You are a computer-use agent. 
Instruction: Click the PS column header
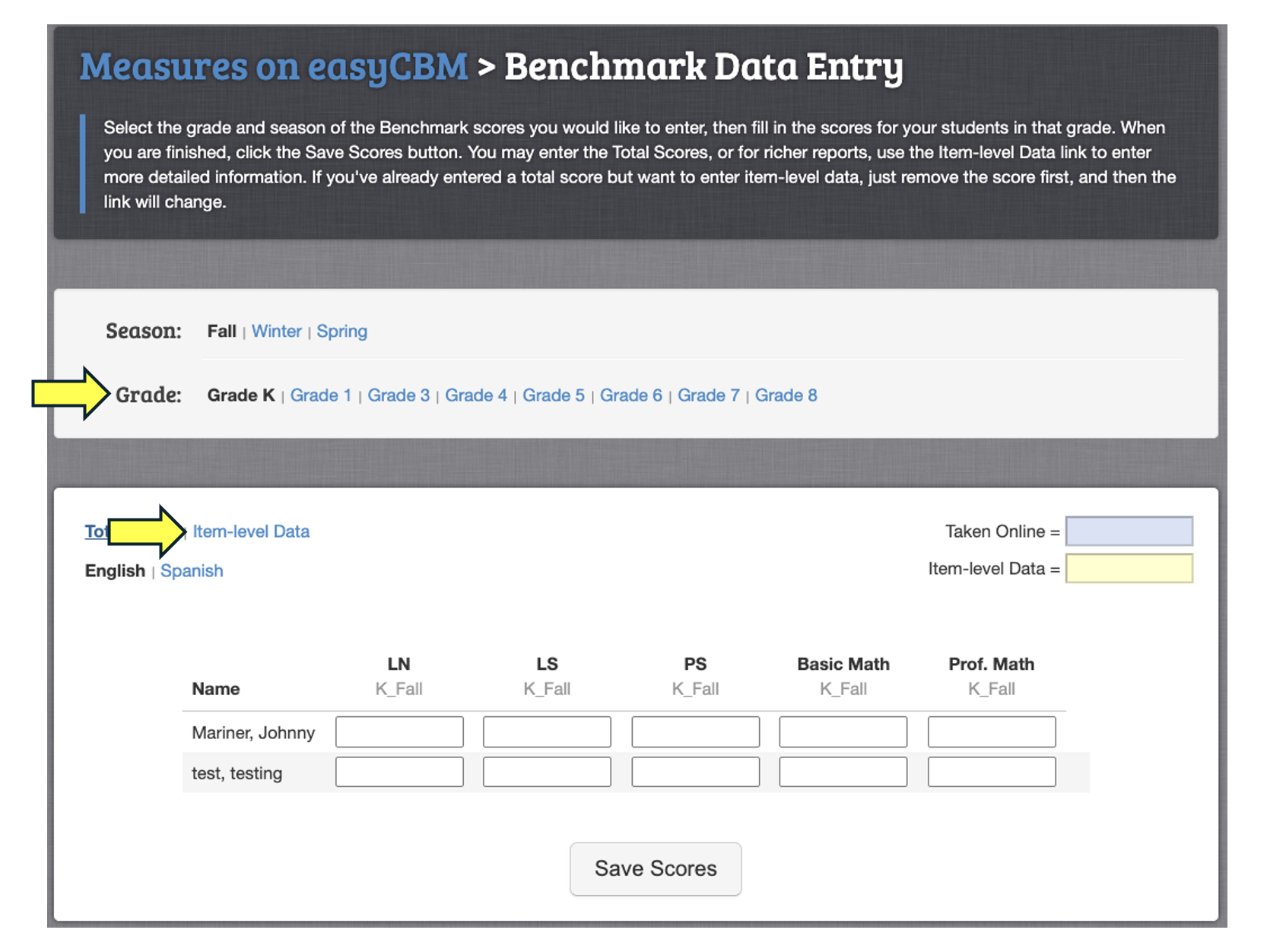click(695, 664)
